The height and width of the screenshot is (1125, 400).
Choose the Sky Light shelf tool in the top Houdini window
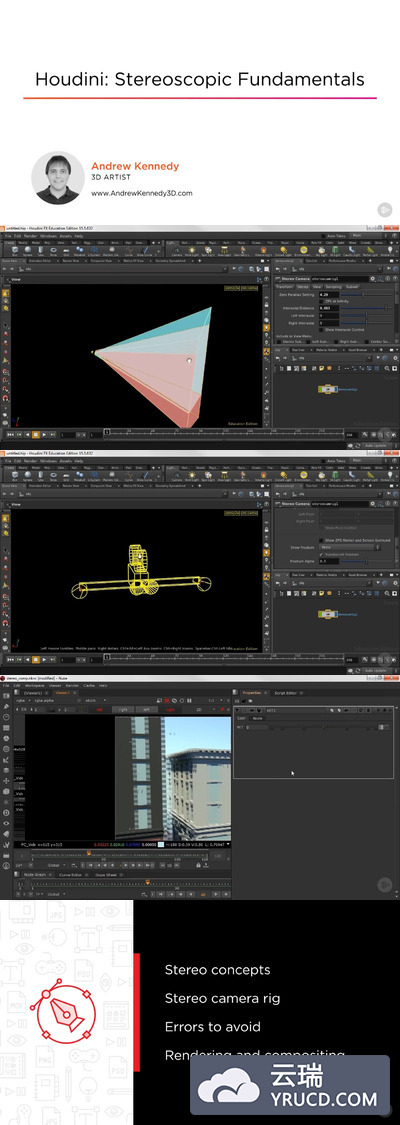click(x=322, y=250)
